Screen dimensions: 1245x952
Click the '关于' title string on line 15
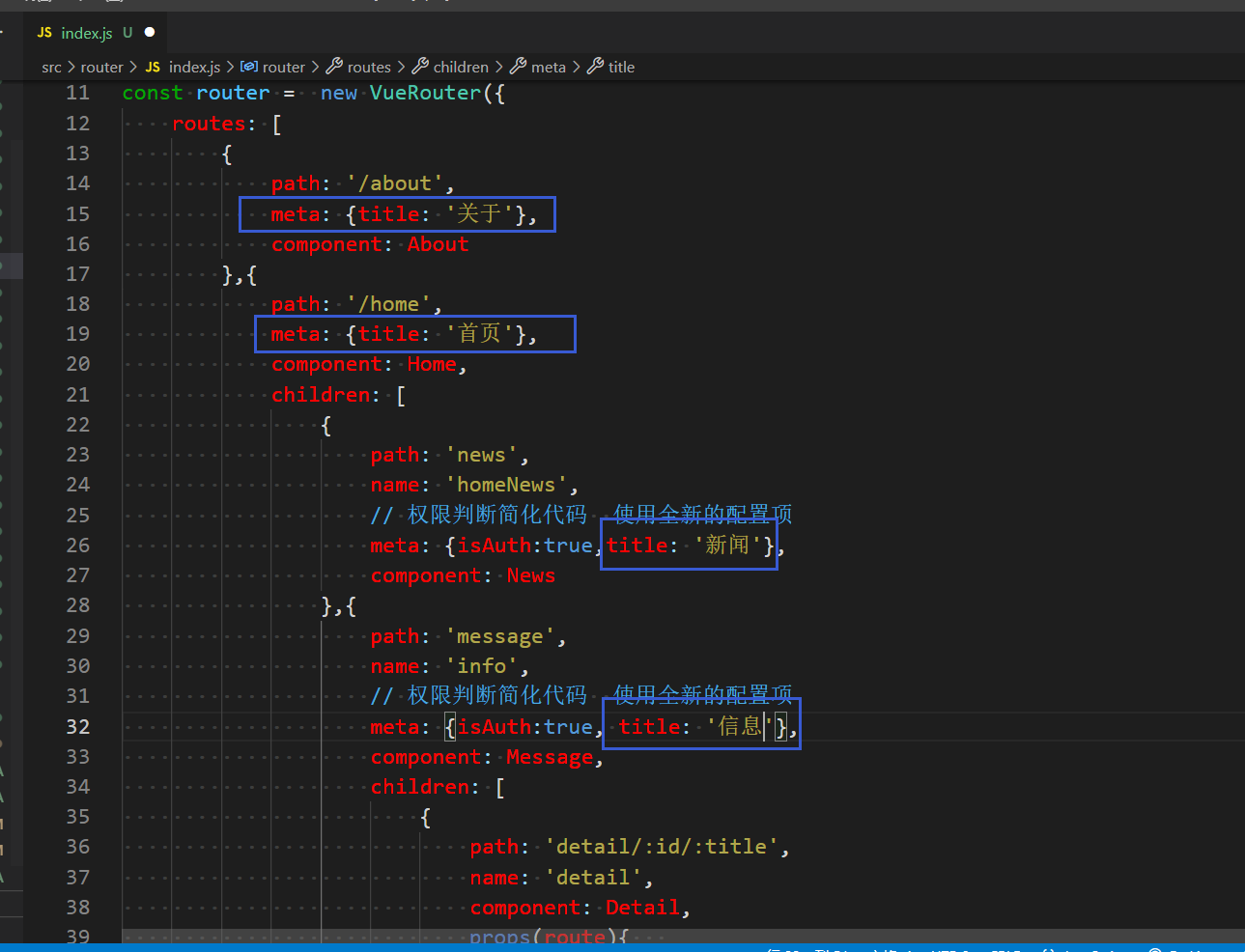[x=480, y=213]
